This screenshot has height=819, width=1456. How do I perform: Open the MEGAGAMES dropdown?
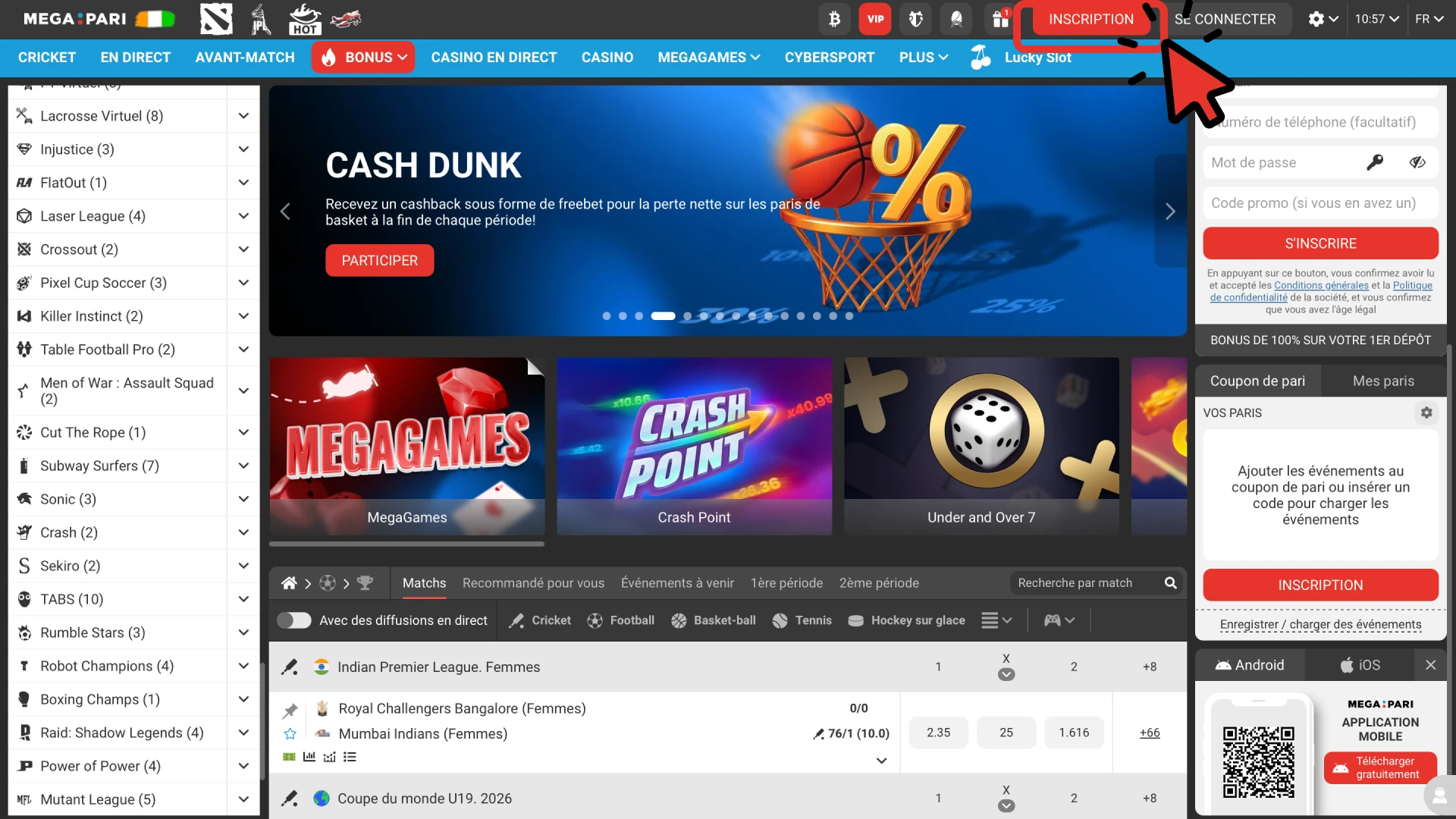[x=709, y=58]
